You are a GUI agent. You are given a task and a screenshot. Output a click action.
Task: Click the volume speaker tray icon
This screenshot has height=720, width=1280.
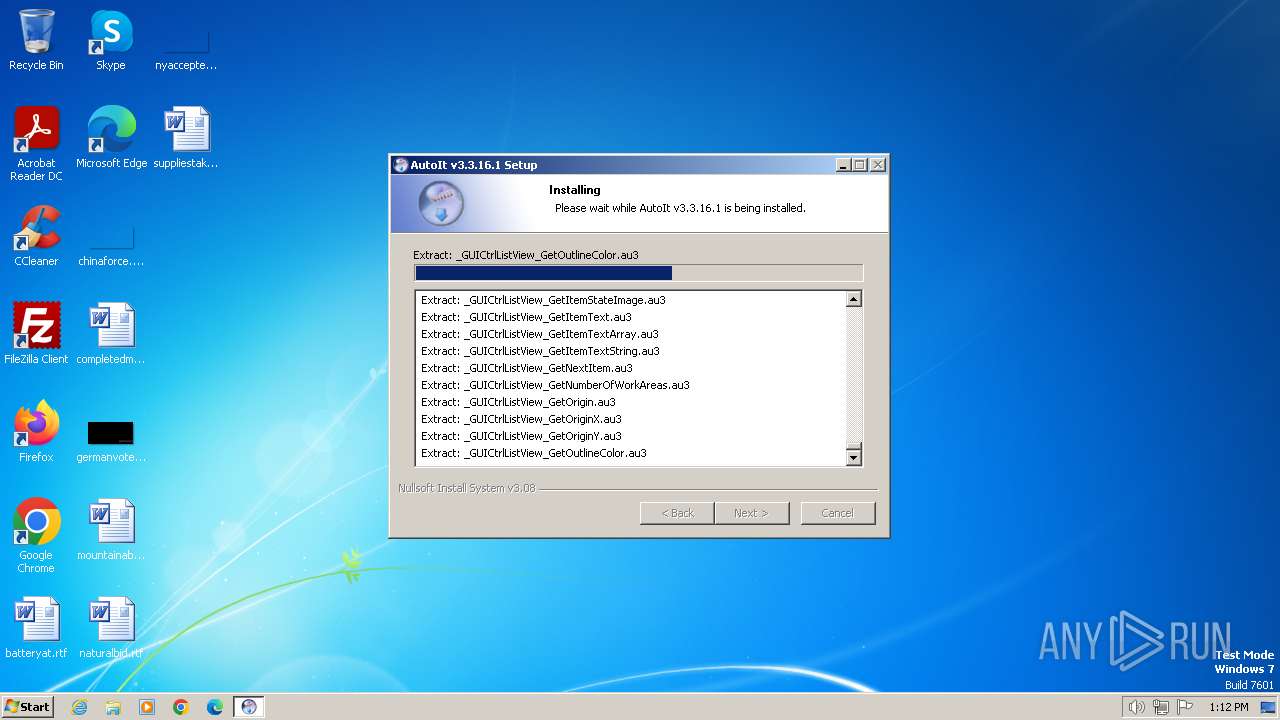[x=1136, y=707]
